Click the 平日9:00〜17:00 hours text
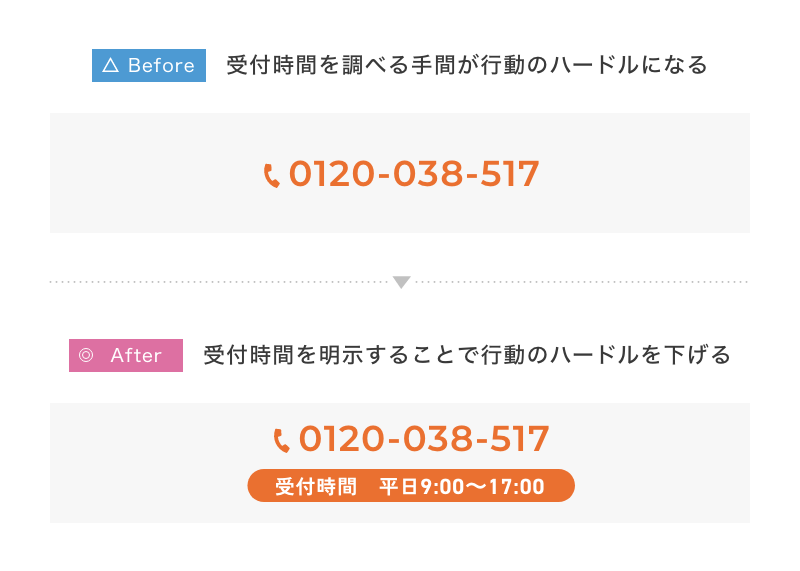This screenshot has width=800, height=571. click(x=462, y=486)
